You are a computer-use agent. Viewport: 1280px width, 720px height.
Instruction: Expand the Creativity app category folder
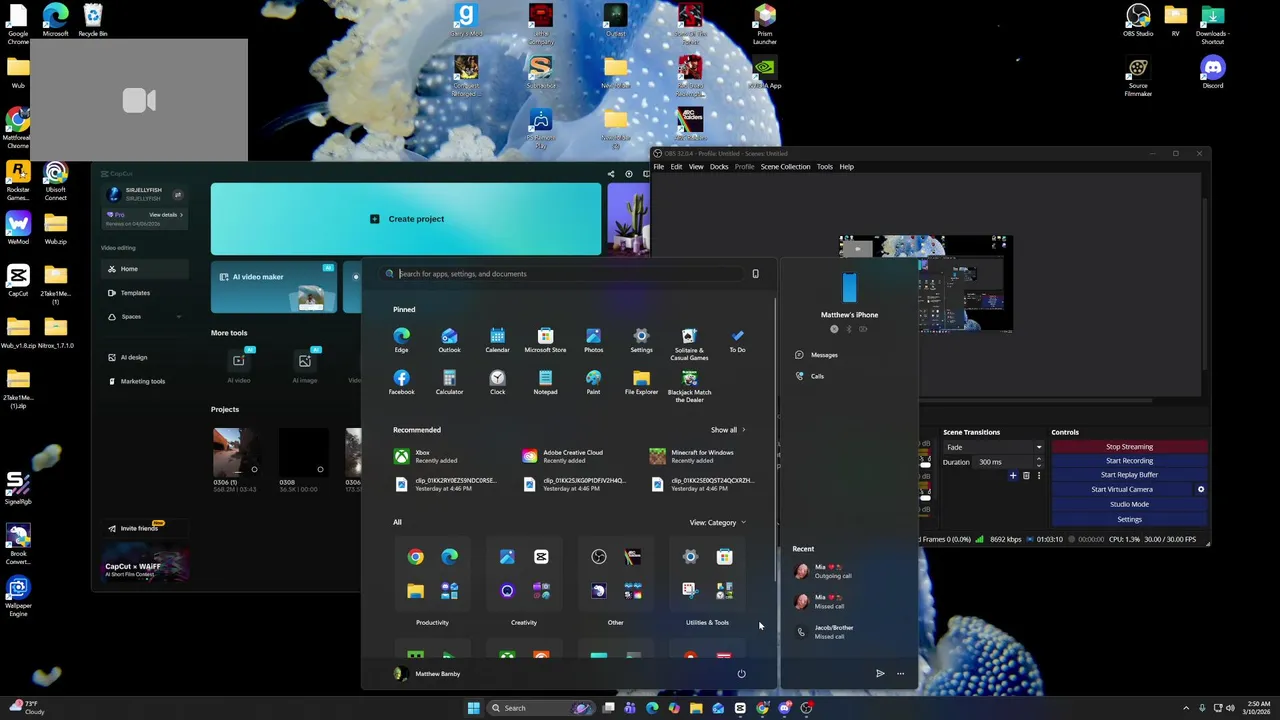[x=524, y=574]
